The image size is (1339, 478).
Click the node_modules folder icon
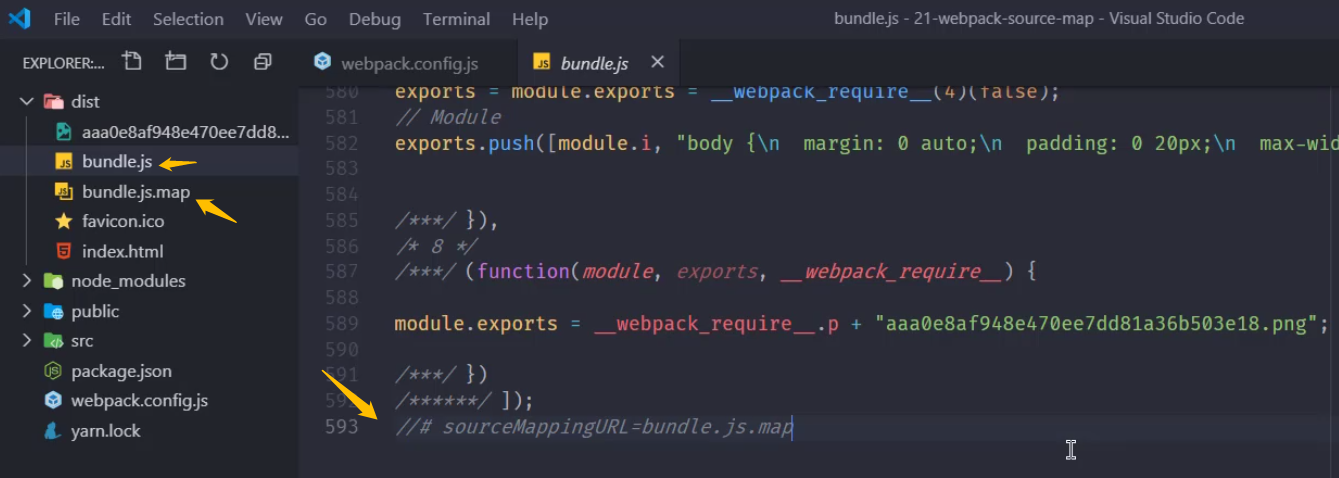point(53,281)
